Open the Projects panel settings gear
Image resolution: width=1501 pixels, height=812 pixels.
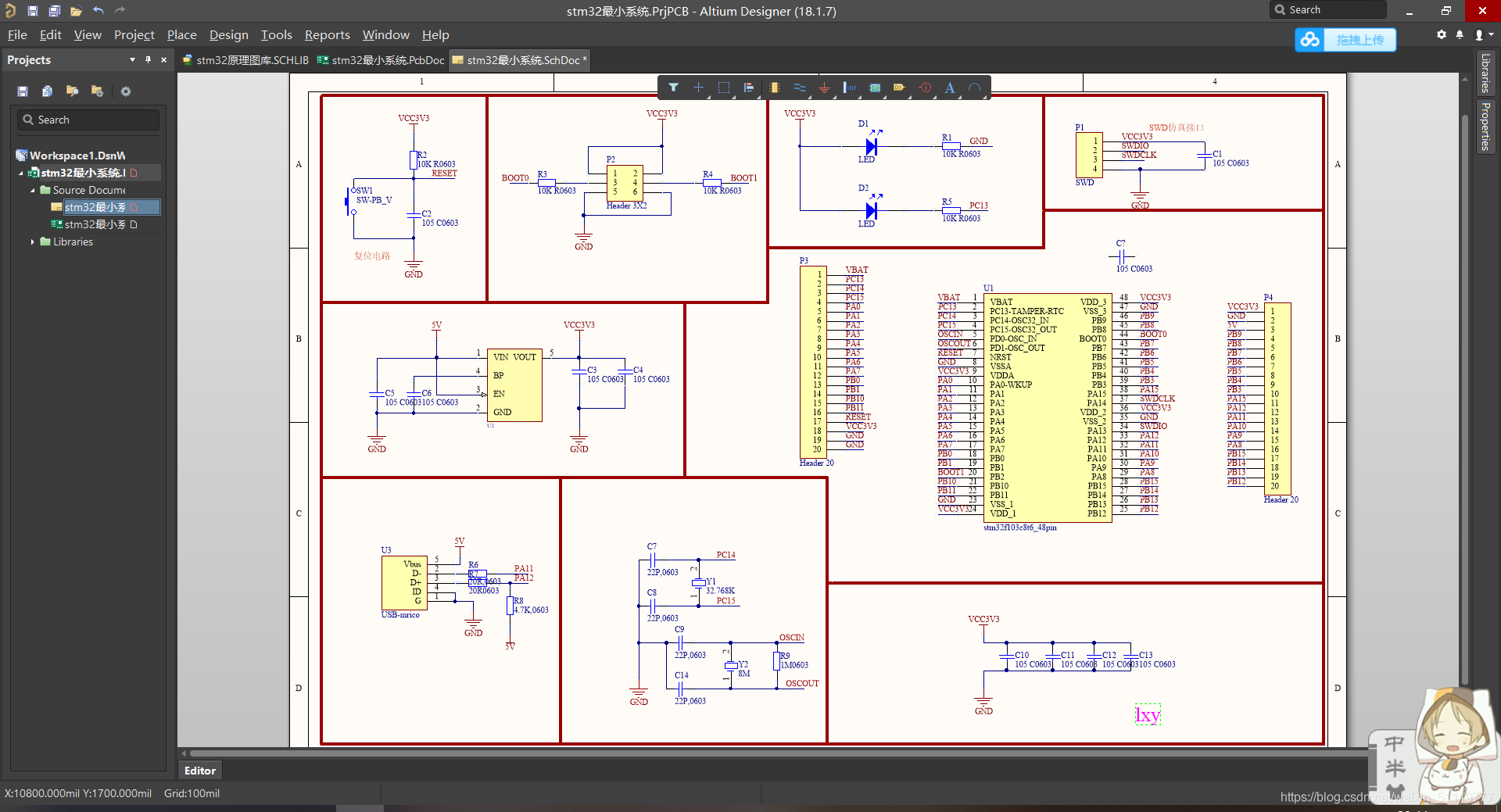pyautogui.click(x=125, y=91)
